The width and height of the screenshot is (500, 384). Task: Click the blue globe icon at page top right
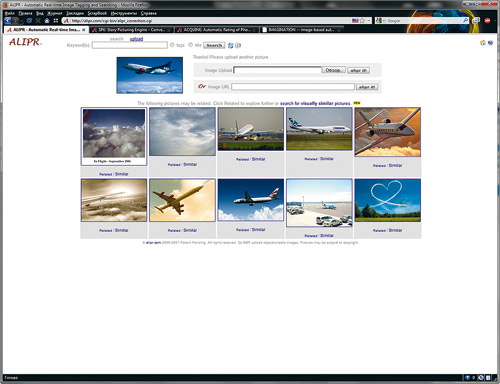(490, 43)
